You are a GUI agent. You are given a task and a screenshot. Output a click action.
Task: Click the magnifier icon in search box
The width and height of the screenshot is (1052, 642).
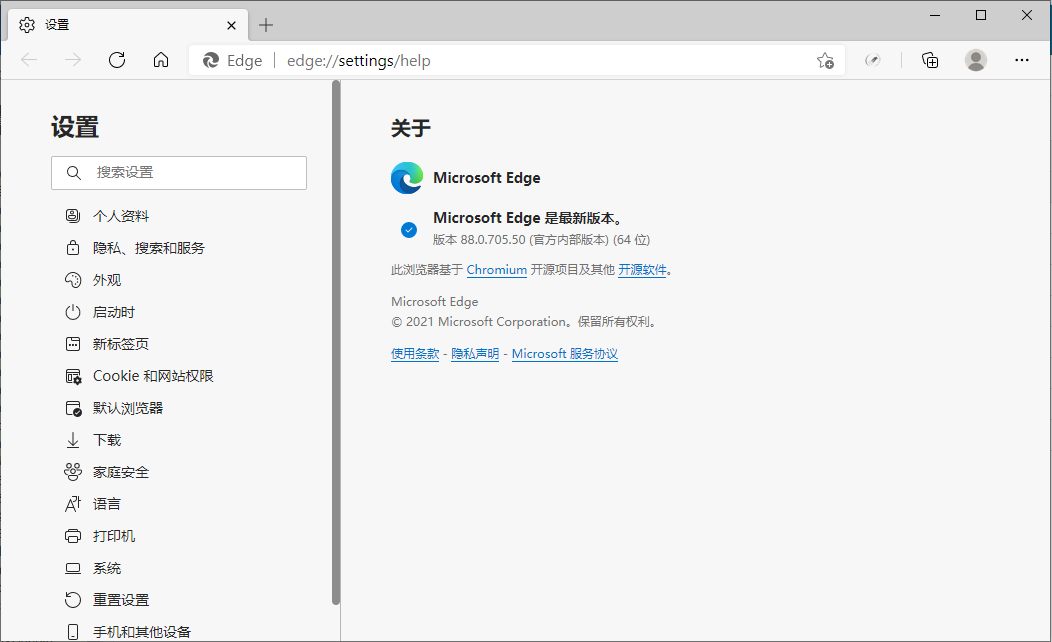[74, 173]
